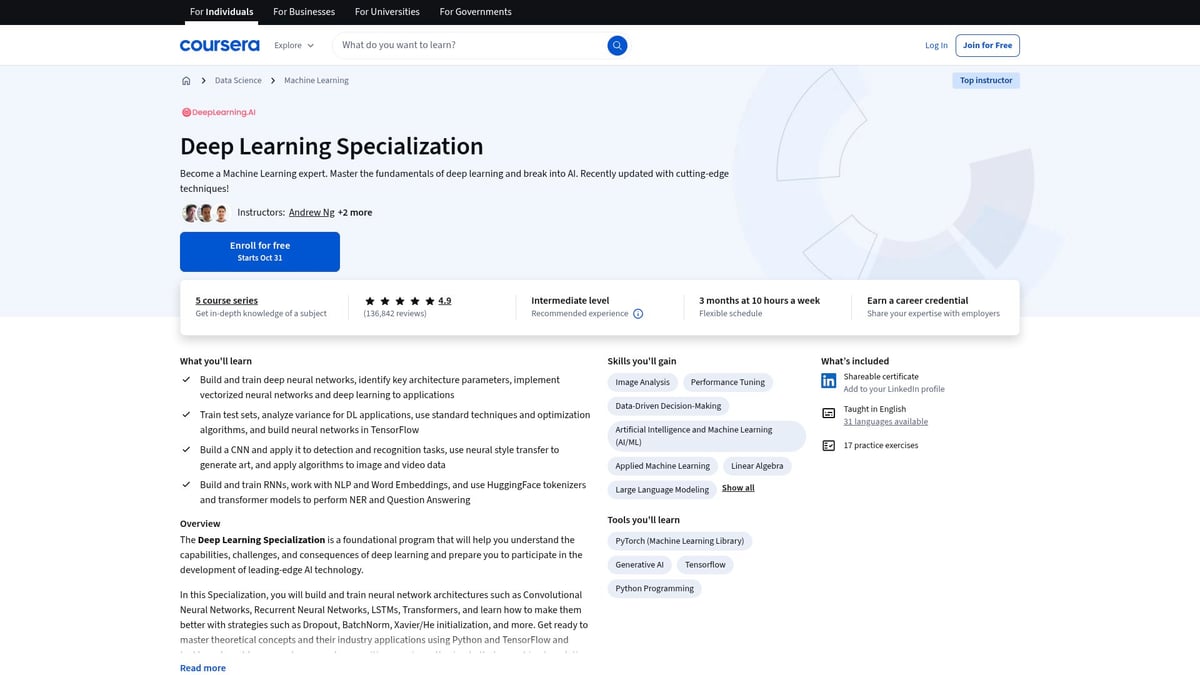Select the Large Language Modeling skill tag
Image resolution: width=1200 pixels, height=675 pixels.
662,490
